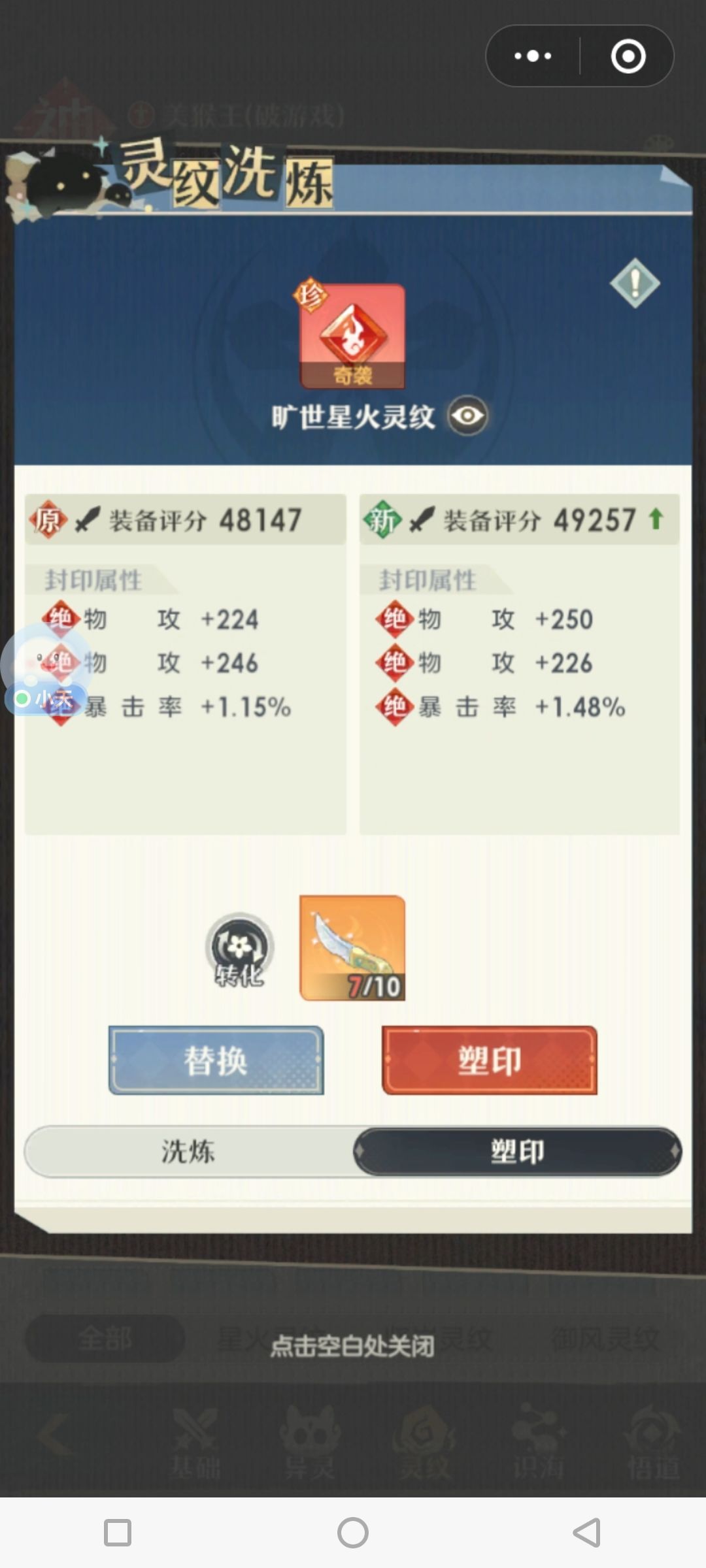This screenshot has width=706, height=1568.
Task: Open the exclamation info diamond icon
Action: [635, 283]
